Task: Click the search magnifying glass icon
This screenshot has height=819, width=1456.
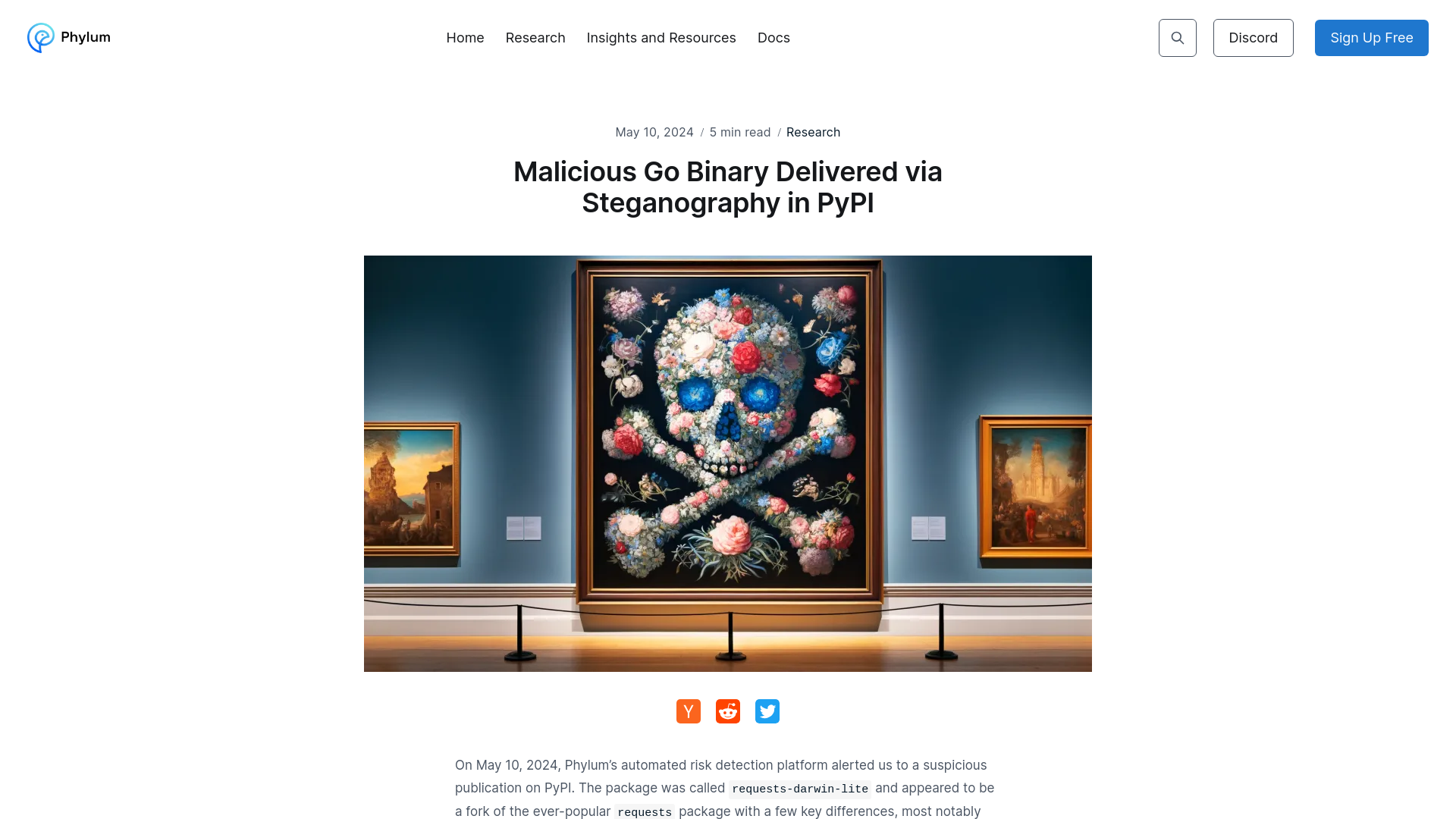Action: coord(1177,38)
